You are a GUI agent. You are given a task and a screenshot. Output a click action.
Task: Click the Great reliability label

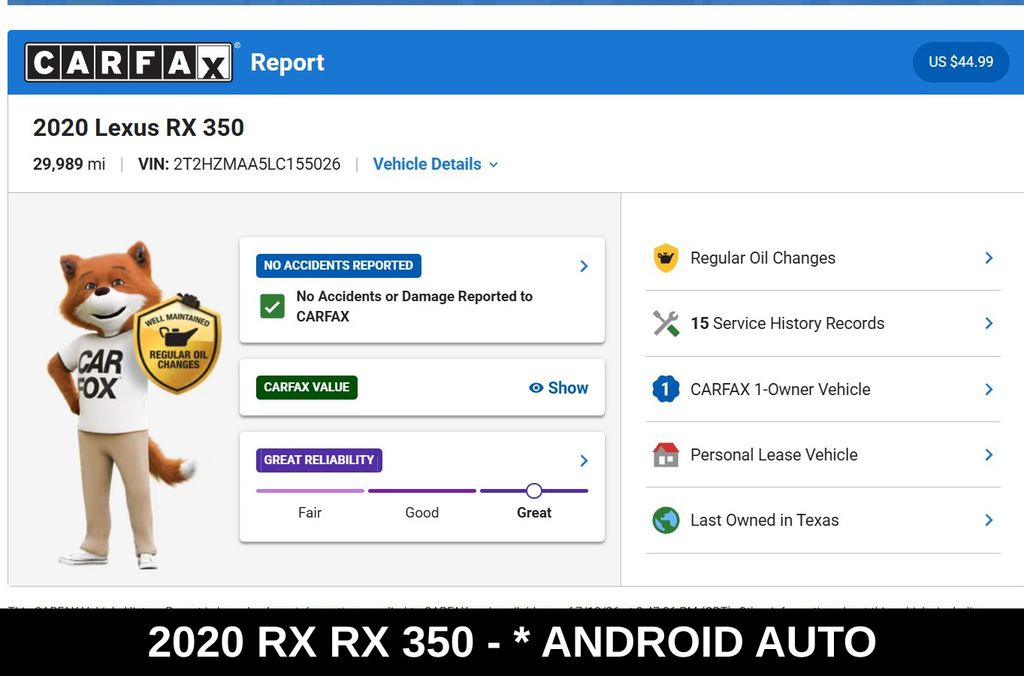534,513
